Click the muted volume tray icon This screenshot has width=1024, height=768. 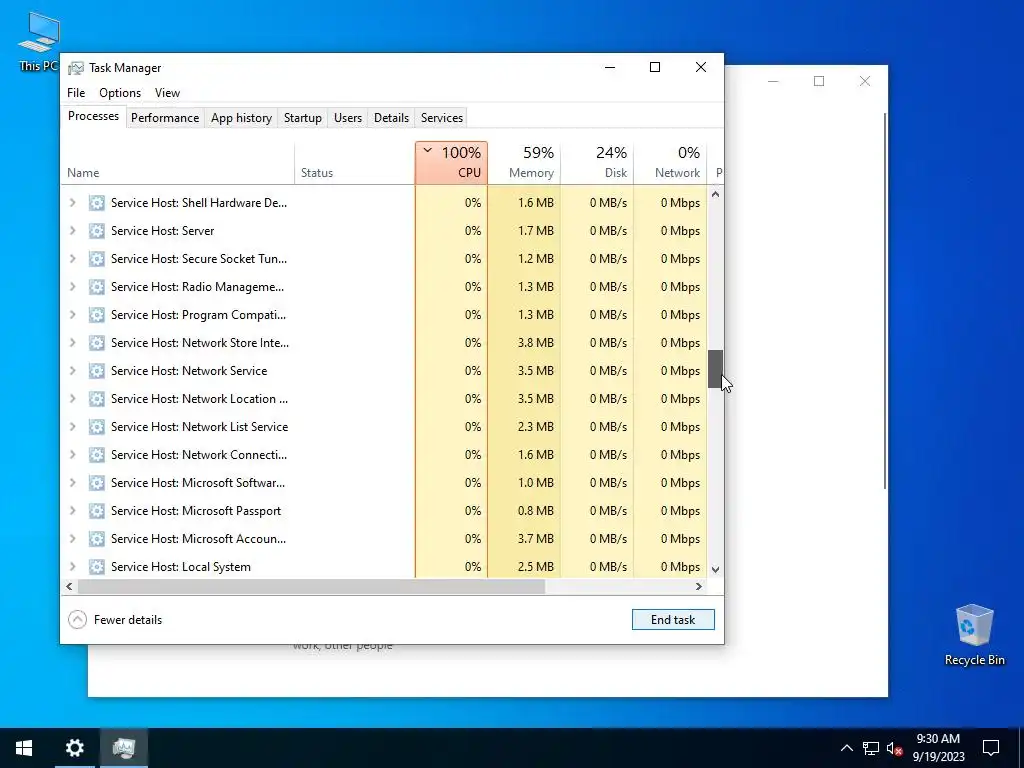894,748
